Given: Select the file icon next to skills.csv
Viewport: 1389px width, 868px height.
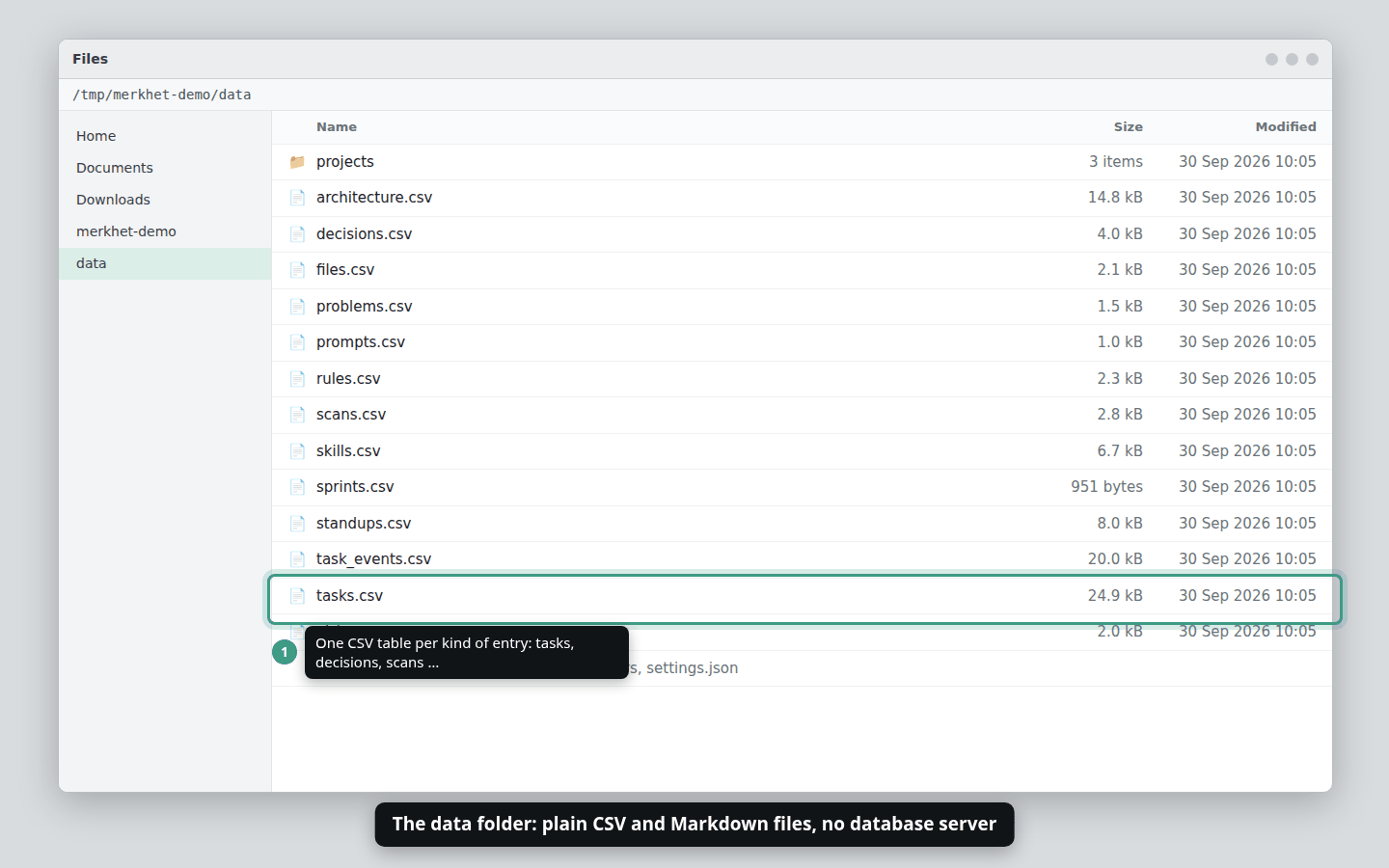Looking at the screenshot, I should 297,451.
